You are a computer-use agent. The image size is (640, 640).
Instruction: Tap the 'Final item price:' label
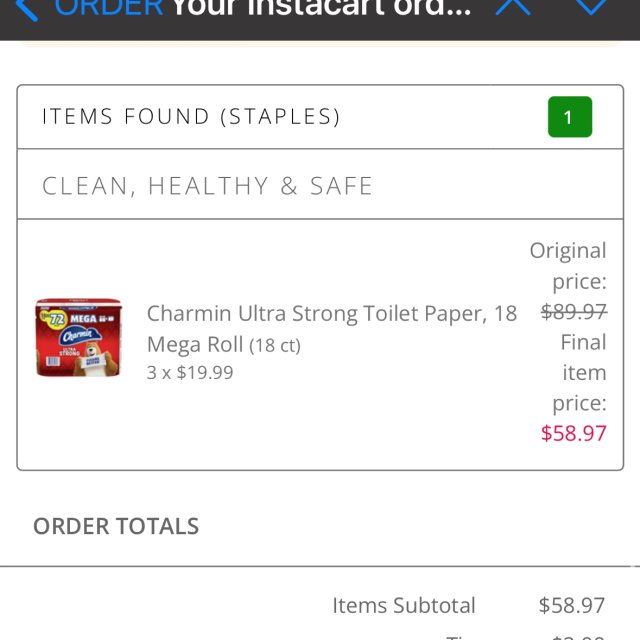pyautogui.click(x=579, y=372)
